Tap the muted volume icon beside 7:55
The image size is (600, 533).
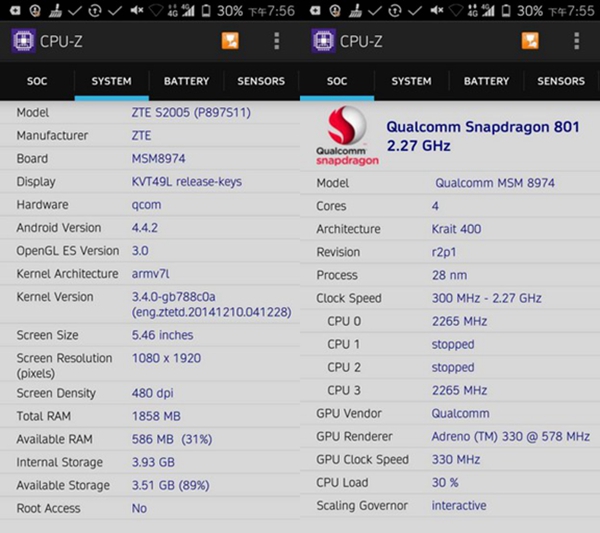point(437,11)
